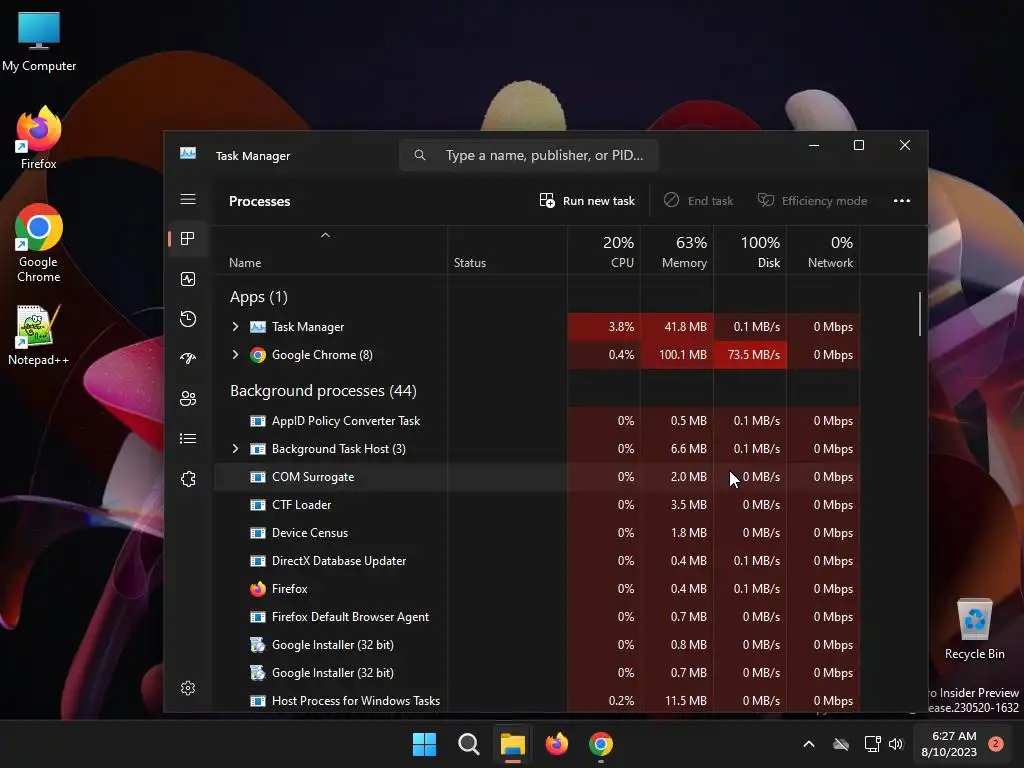Open the Users page in sidebar

tap(188, 398)
